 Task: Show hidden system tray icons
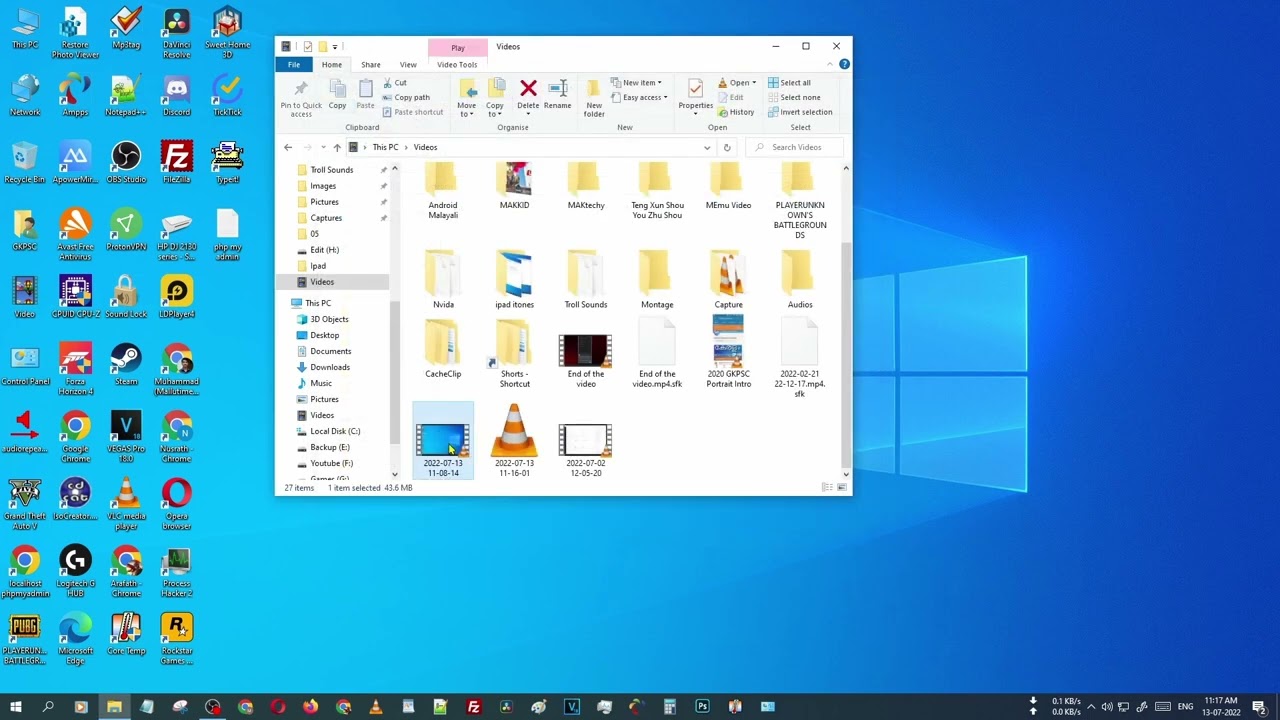tap(1091, 707)
